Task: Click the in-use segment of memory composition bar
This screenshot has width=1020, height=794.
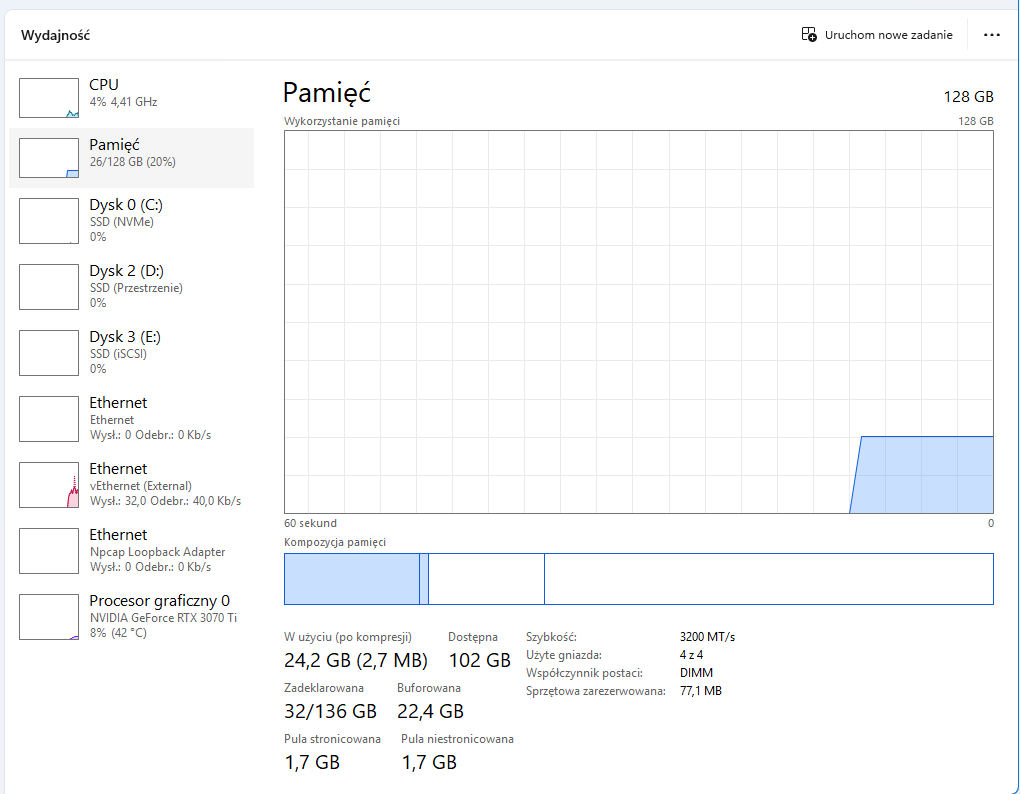Action: click(x=351, y=579)
